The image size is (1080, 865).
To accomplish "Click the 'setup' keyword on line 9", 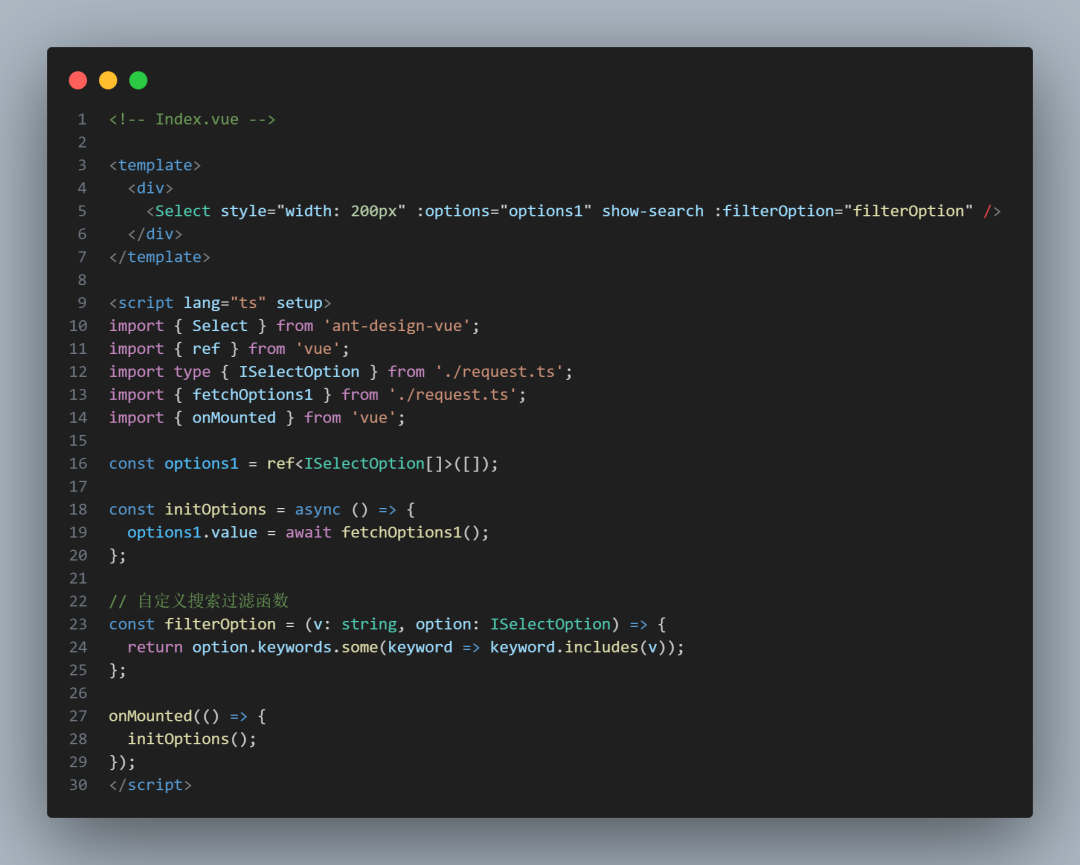I will point(299,303).
